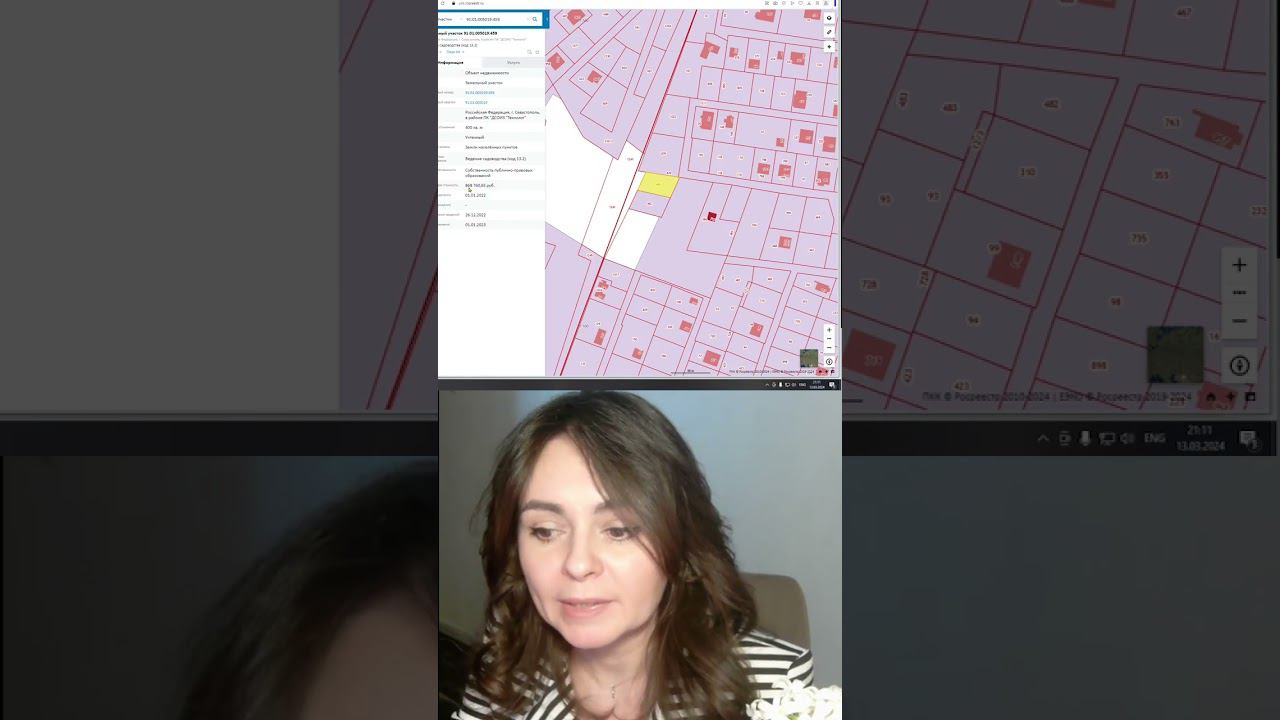The image size is (1280, 720).
Task: Click area value 400 кв. м
Action: pos(474,128)
